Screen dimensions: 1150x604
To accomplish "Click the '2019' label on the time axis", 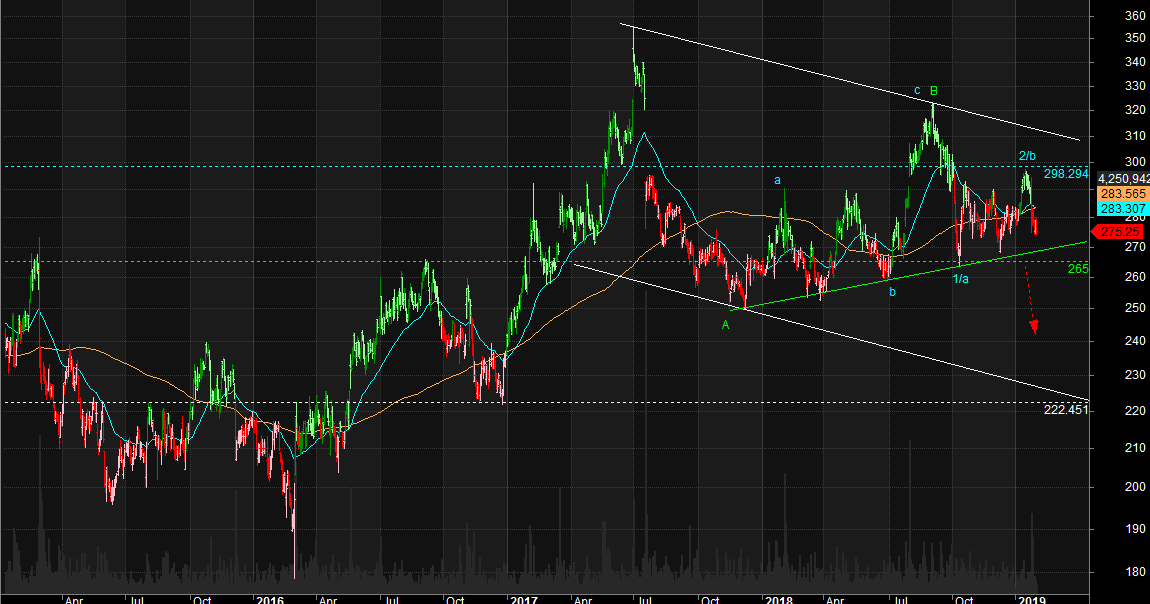I will (x=1034, y=598).
